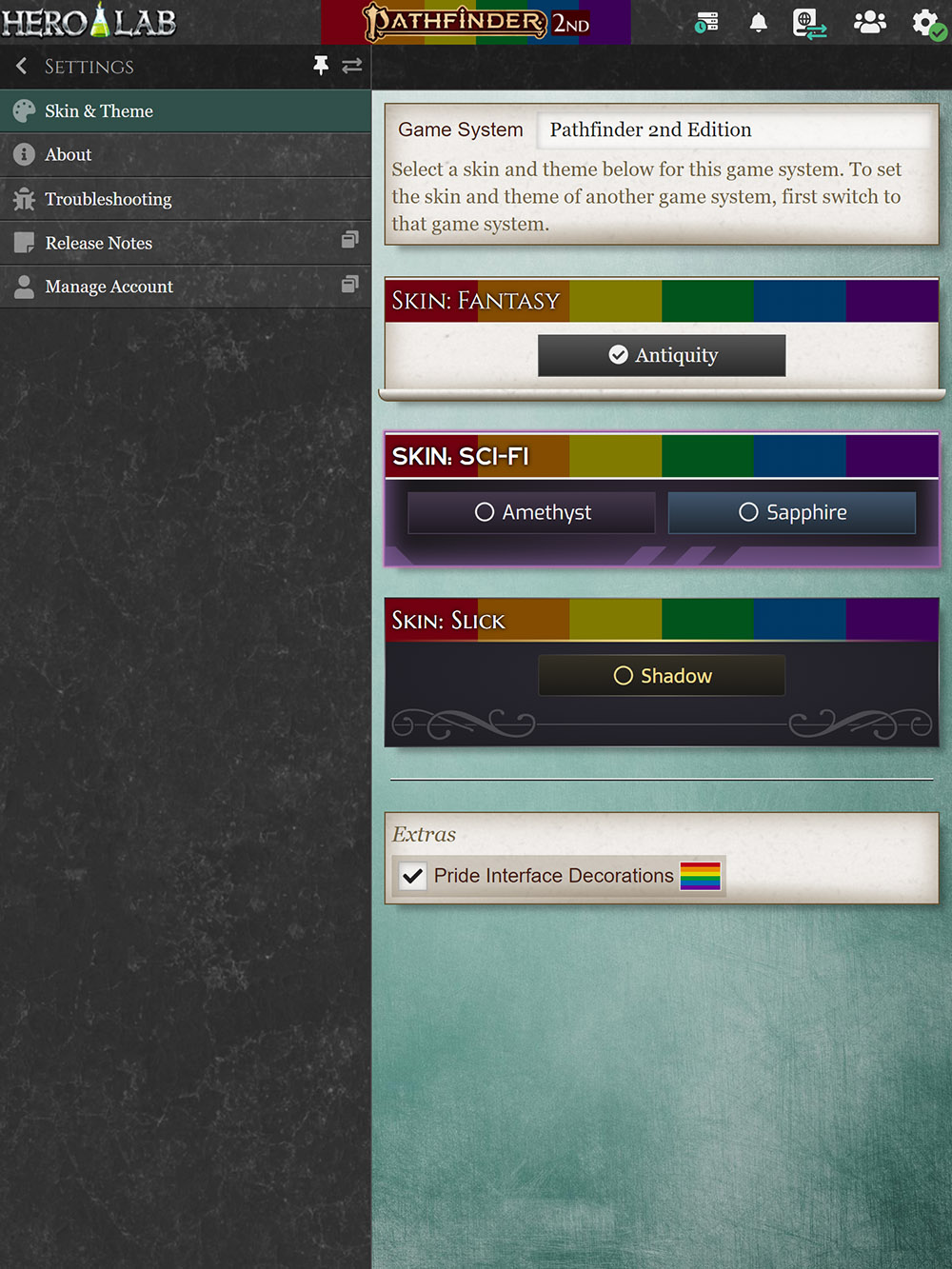
Task: Open the About section
Action: tap(186, 154)
